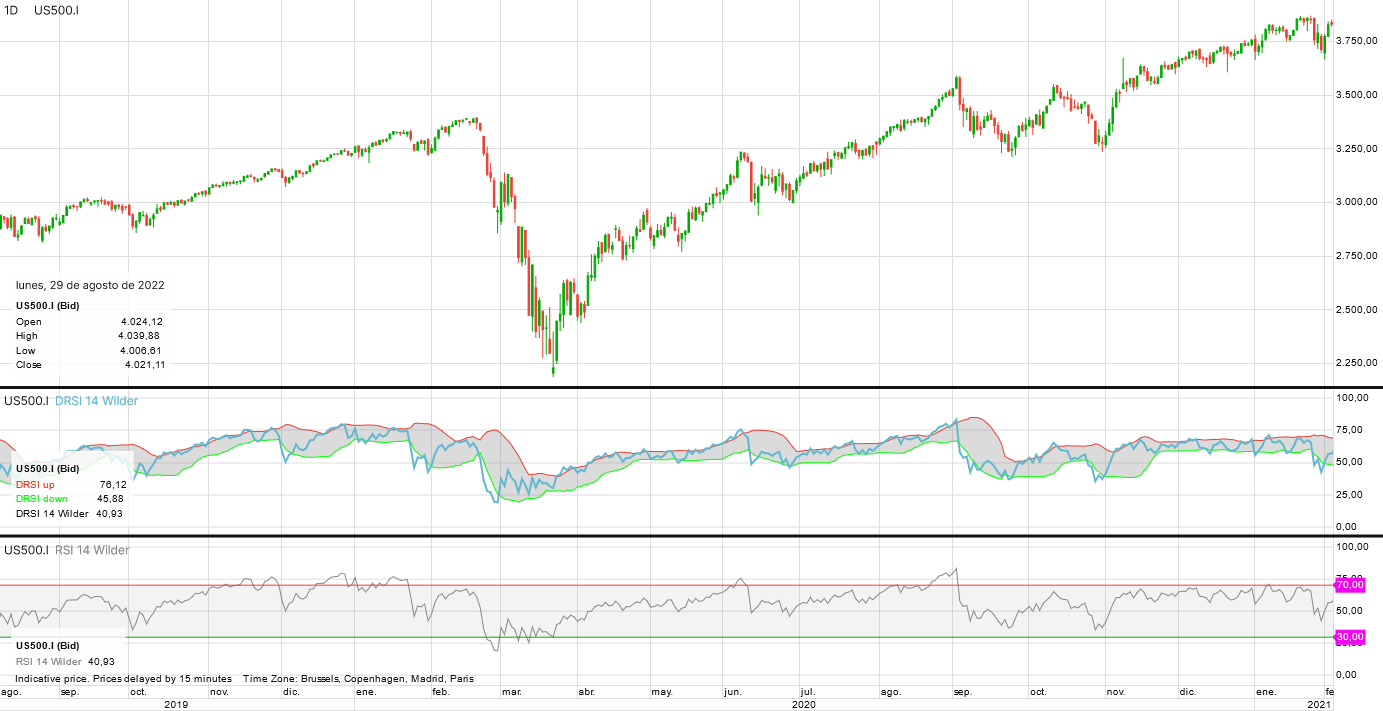The width and height of the screenshot is (1383, 711).
Task: Click the 3.500,00 price axis label
Action: point(1356,96)
